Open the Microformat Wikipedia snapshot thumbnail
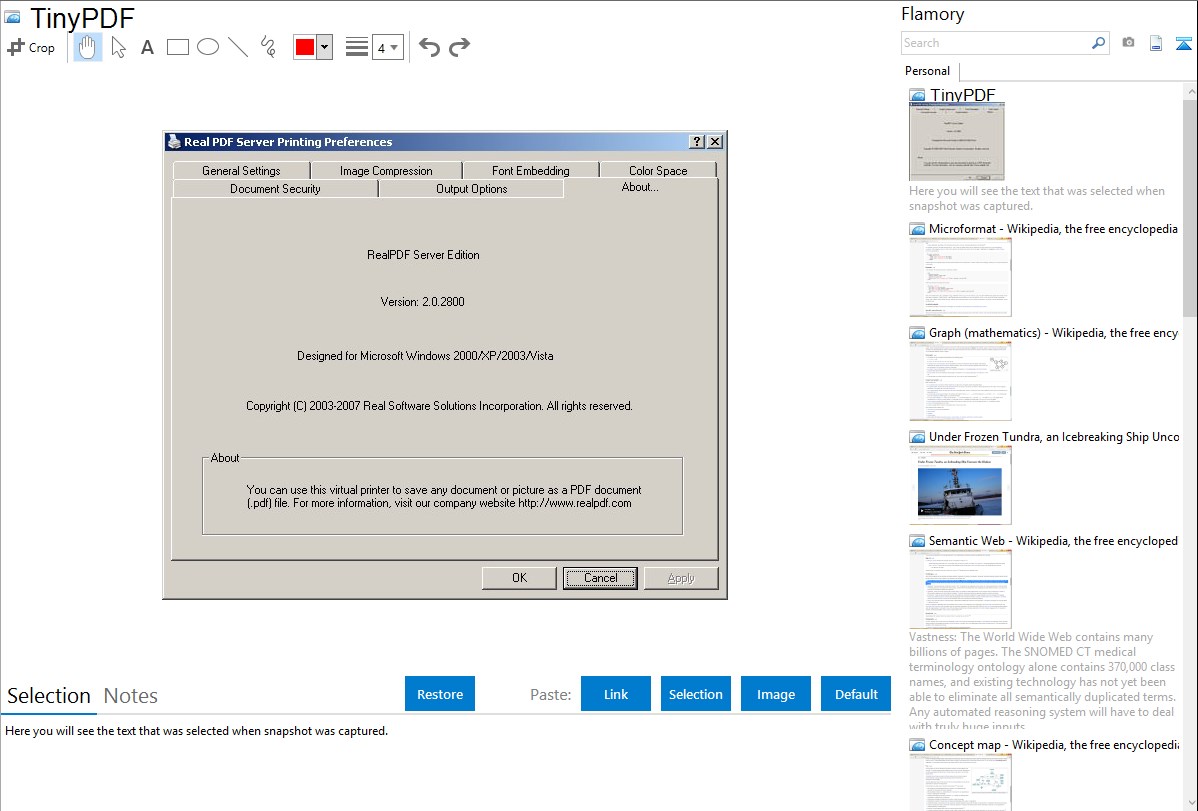 960,277
